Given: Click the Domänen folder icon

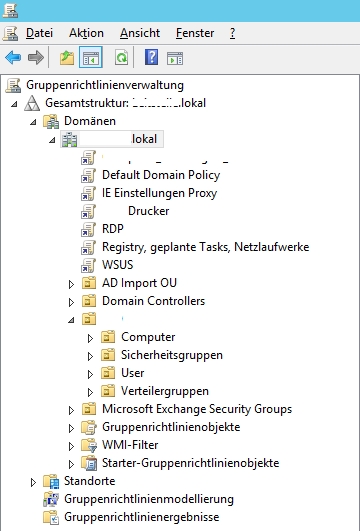Looking at the screenshot, I should pyautogui.click(x=51, y=121).
